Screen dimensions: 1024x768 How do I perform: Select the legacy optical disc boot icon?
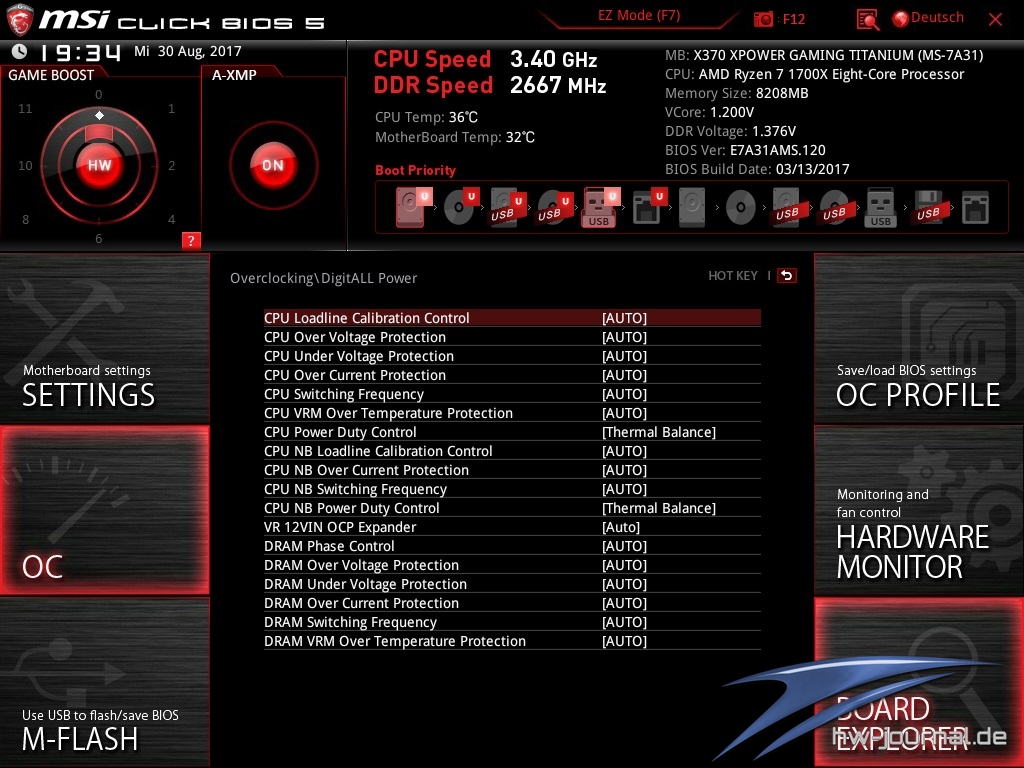click(741, 208)
